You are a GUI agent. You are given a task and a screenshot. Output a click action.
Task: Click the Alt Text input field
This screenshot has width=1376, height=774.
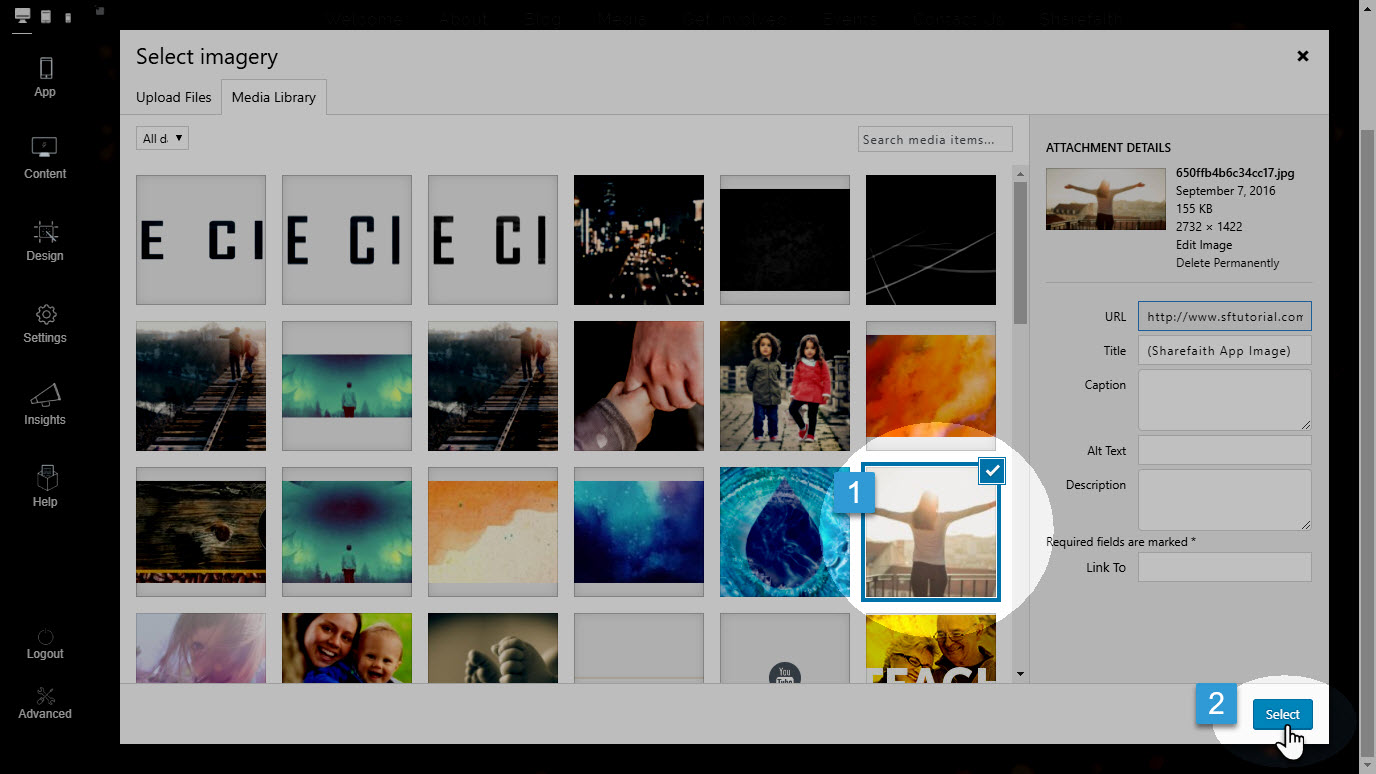(x=1224, y=450)
